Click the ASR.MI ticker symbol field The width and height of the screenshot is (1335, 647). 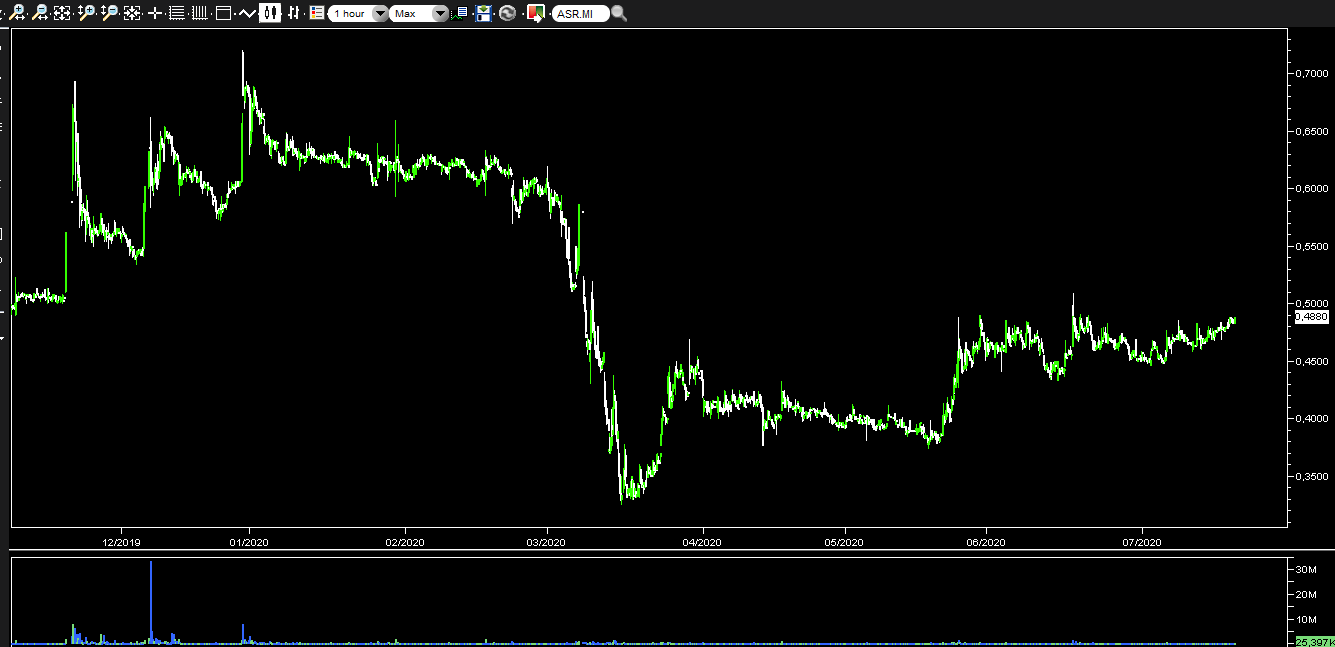pos(580,13)
